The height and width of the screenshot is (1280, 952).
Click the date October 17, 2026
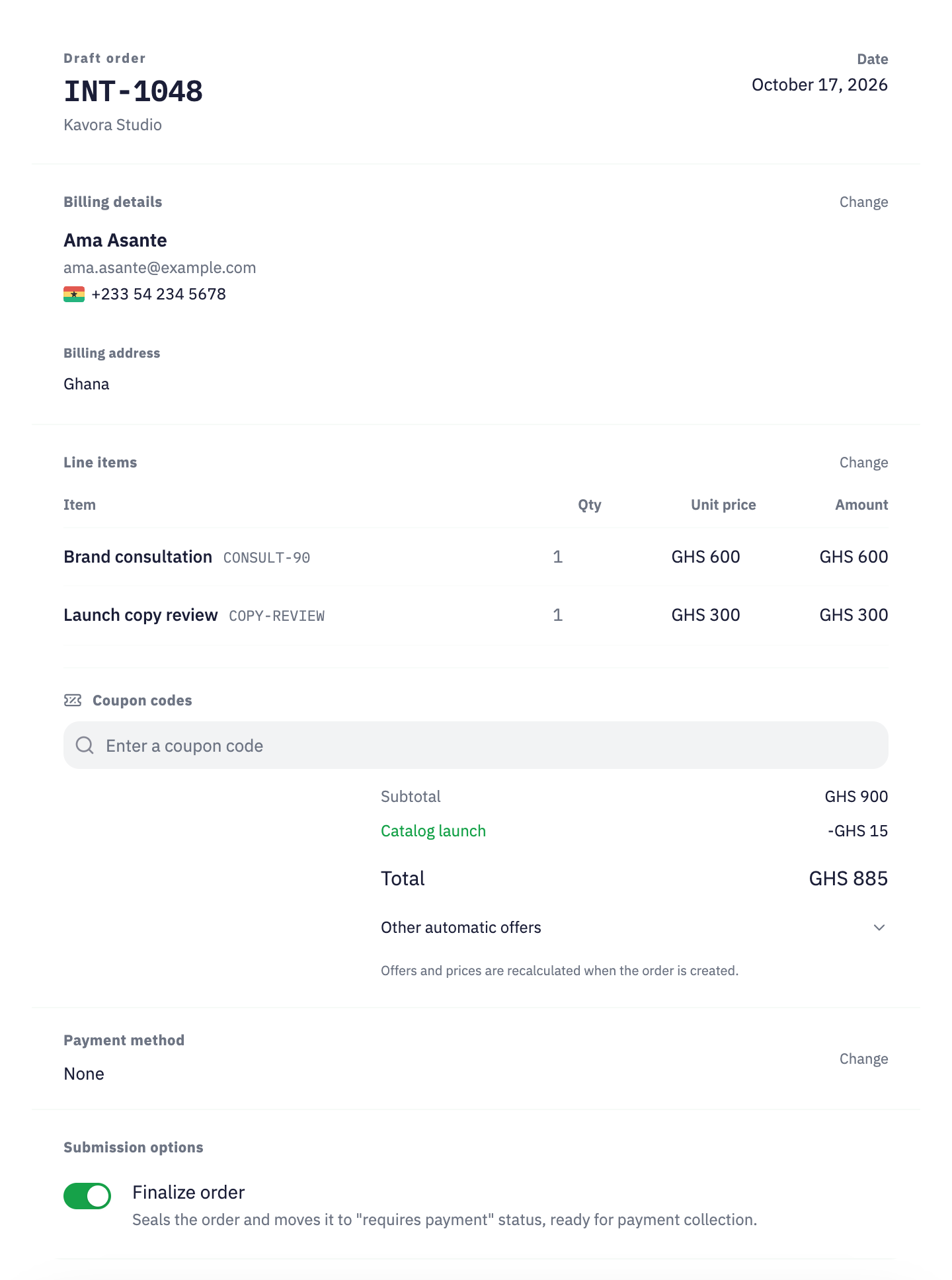819,85
